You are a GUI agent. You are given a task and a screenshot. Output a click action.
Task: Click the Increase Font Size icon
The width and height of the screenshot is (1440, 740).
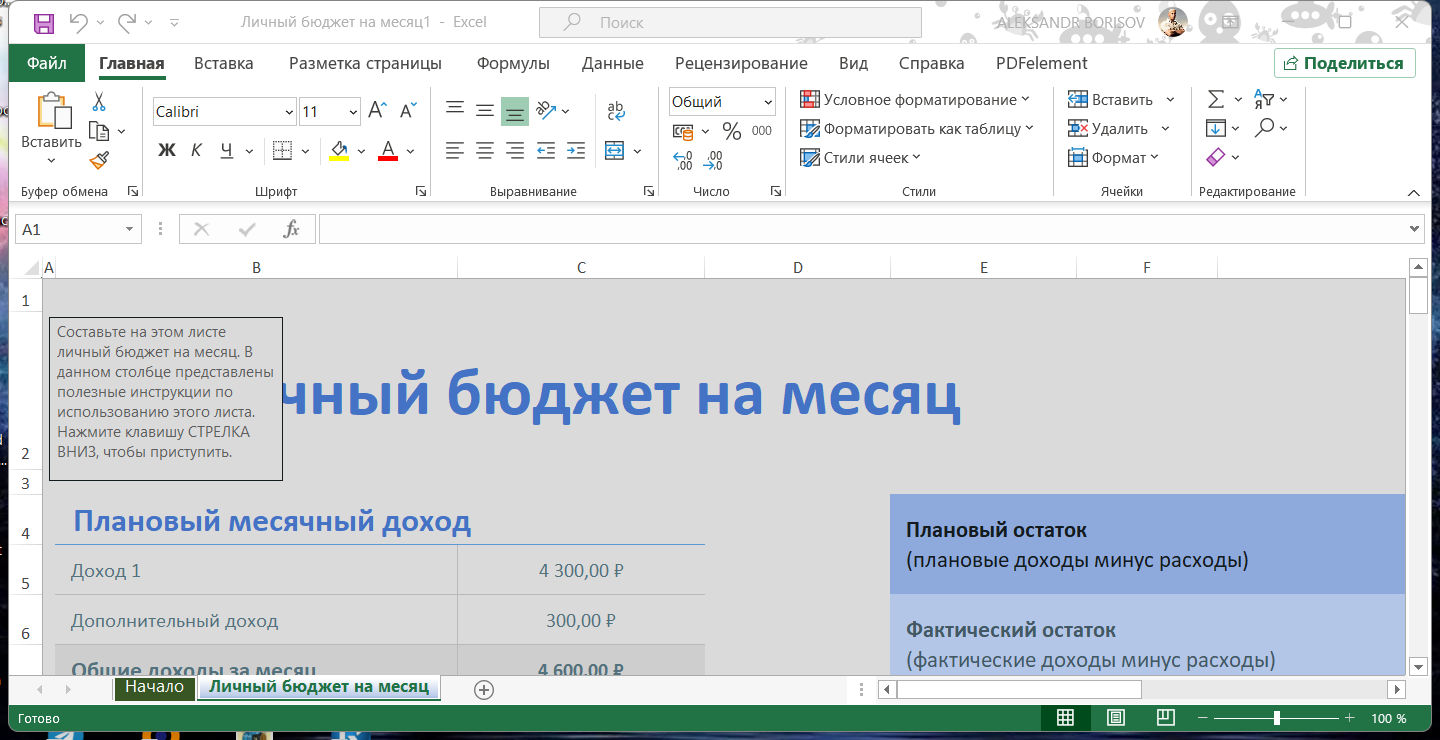tap(377, 111)
